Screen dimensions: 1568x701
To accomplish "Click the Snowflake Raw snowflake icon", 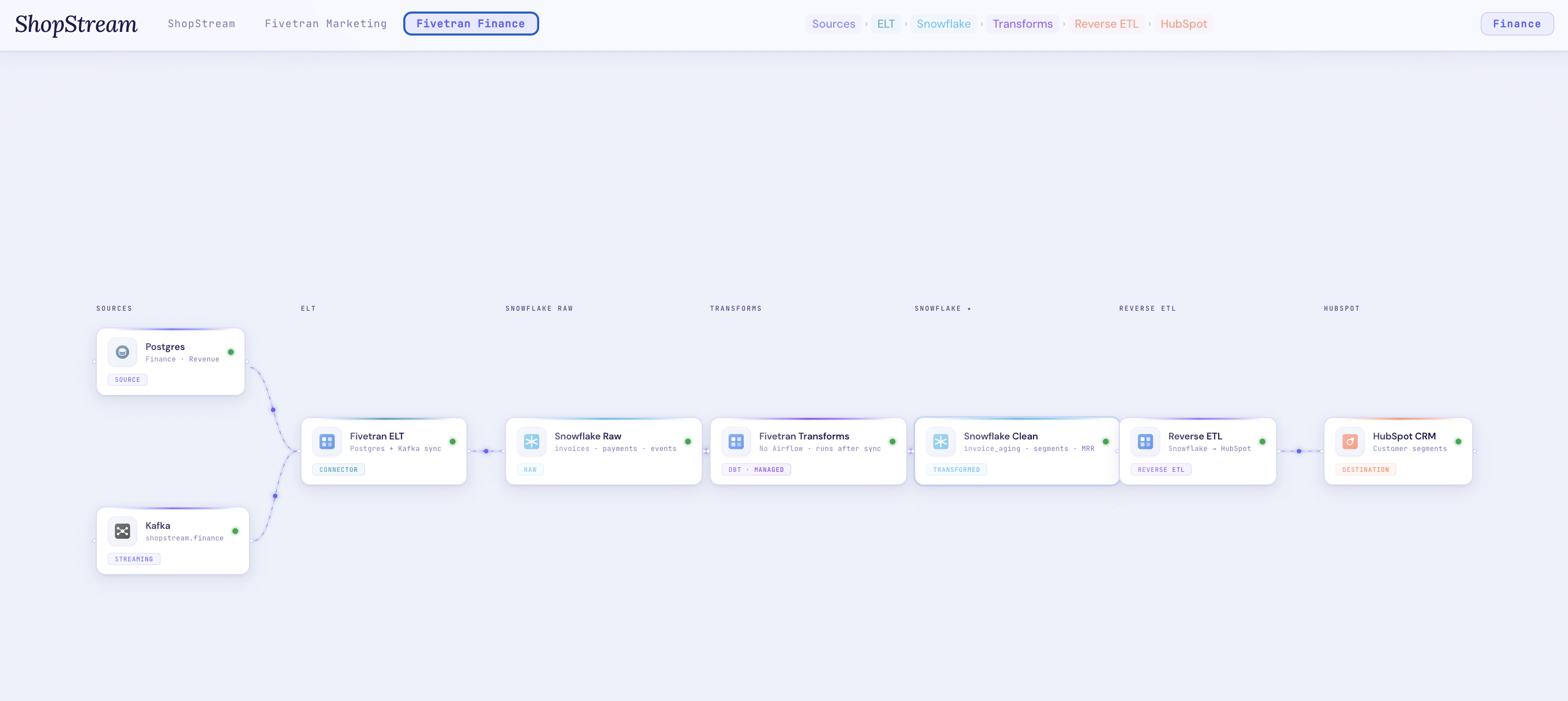I will pyautogui.click(x=531, y=442).
